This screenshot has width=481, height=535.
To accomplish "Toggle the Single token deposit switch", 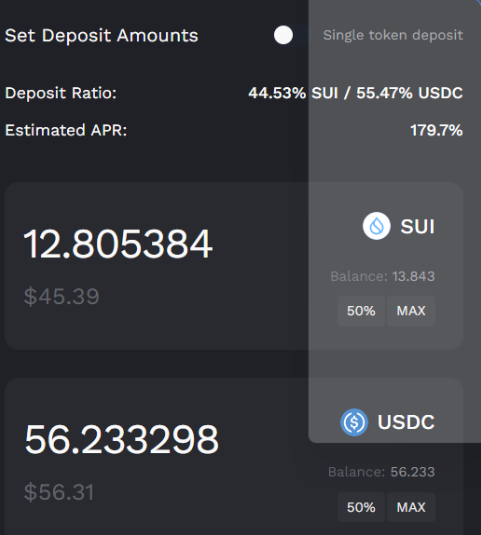I will tap(293, 35).
